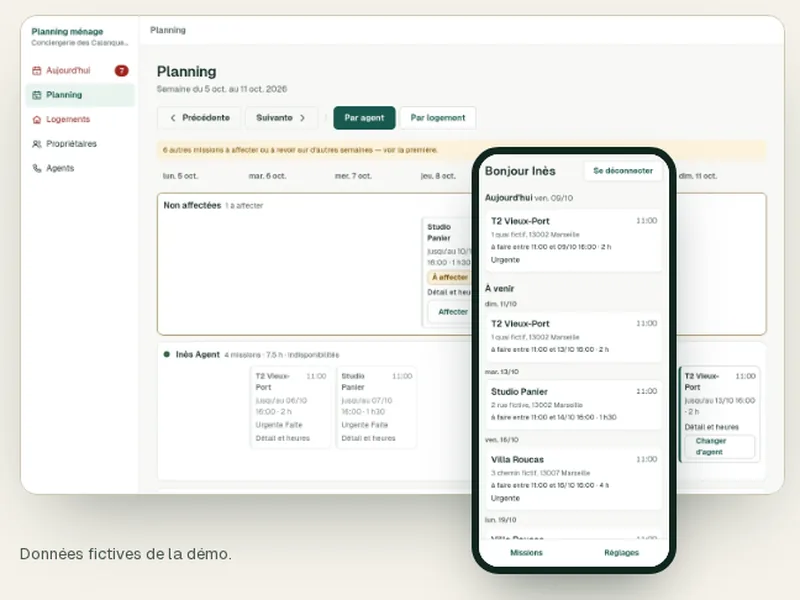Click the red notification badge showing 7
This screenshot has height=600, width=800.
click(121, 70)
